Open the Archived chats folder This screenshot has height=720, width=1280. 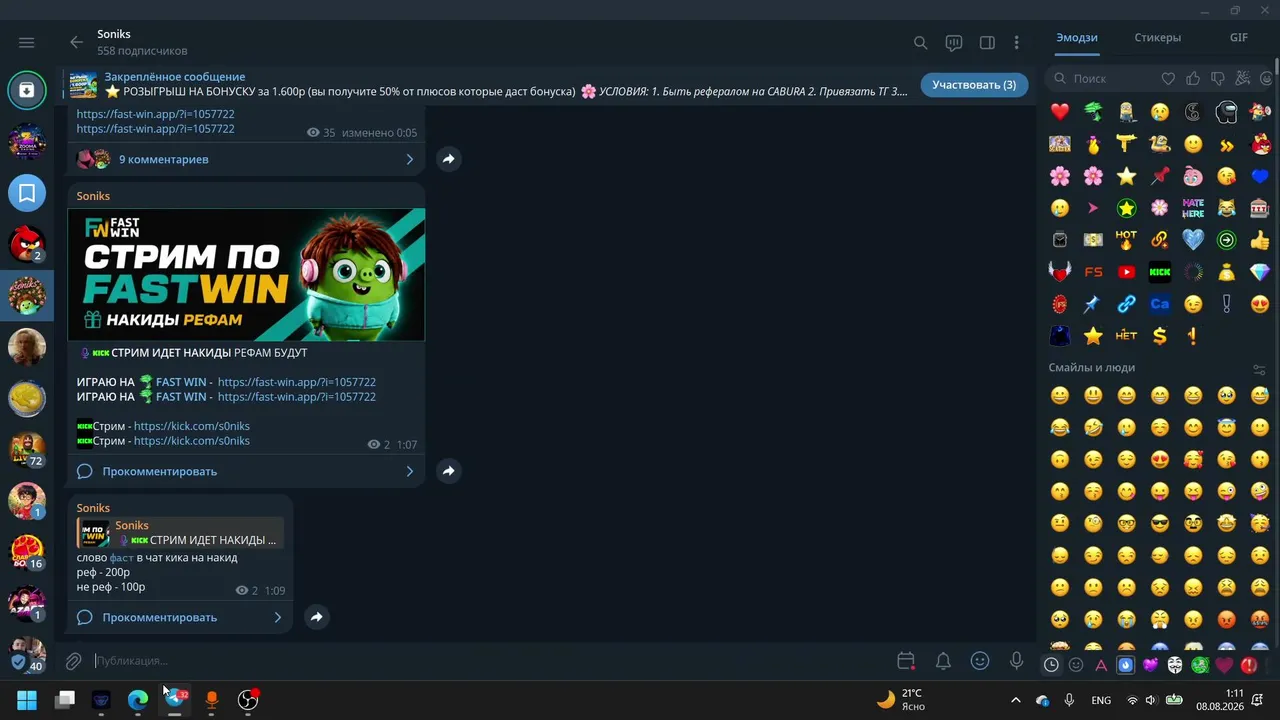click(x=27, y=90)
